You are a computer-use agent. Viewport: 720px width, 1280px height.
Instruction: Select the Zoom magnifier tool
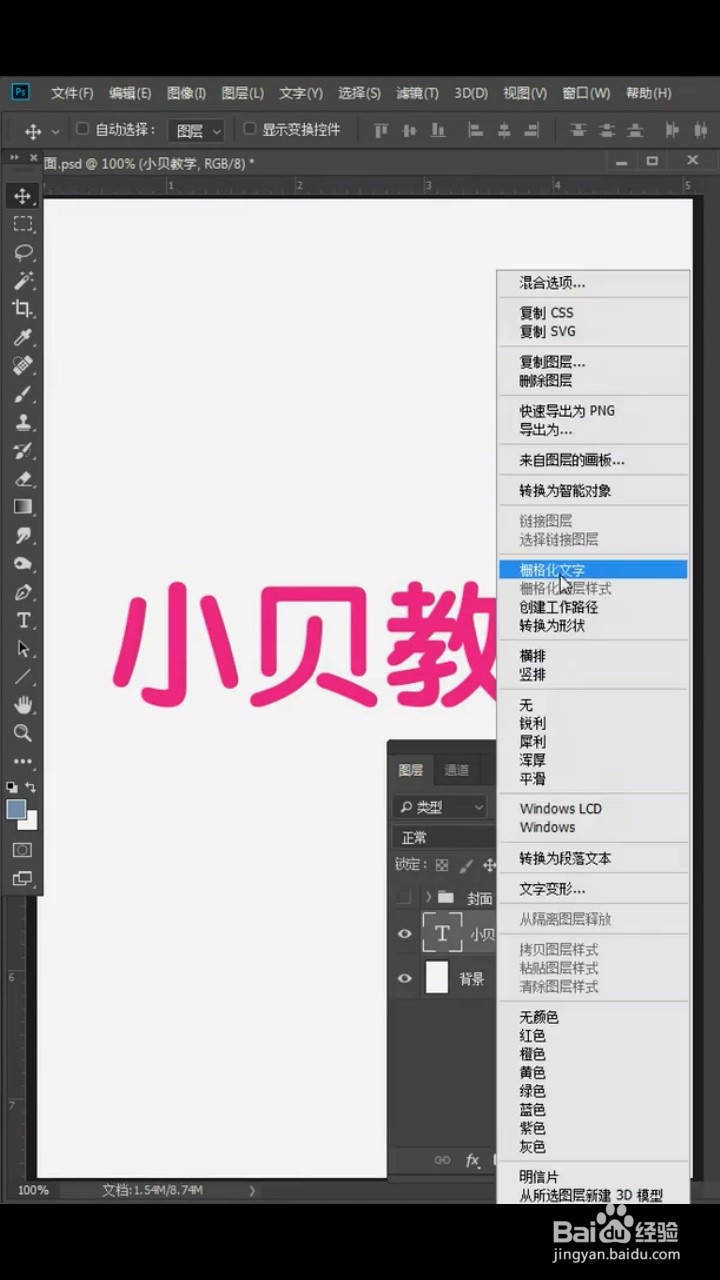pyautogui.click(x=23, y=733)
